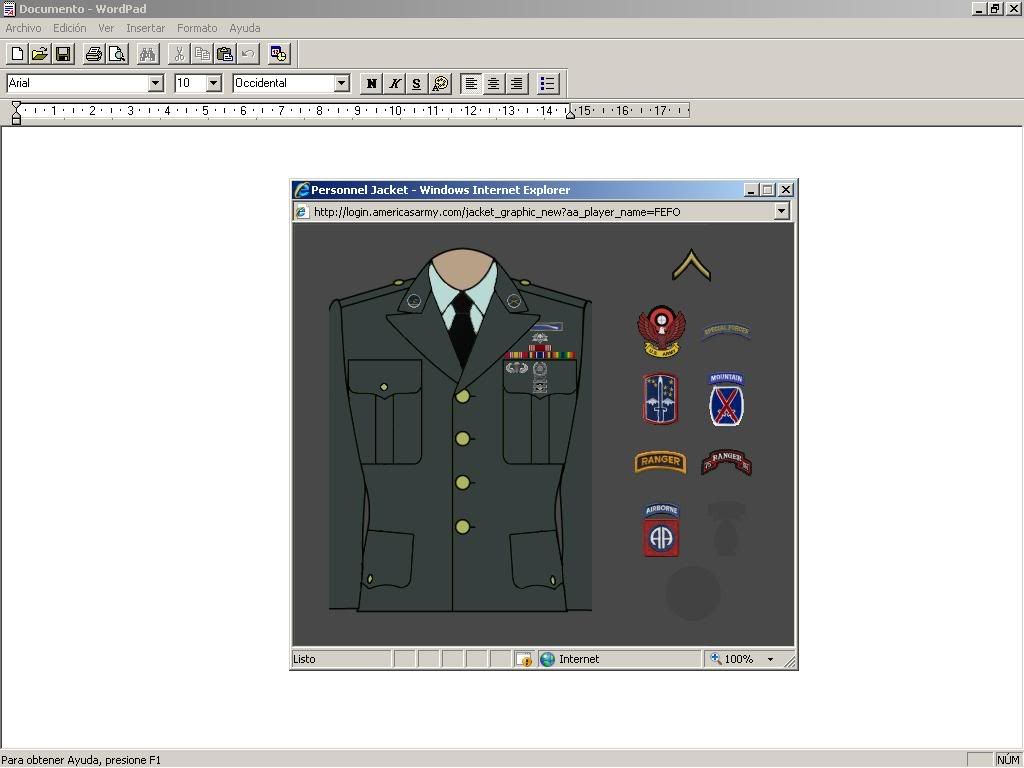Expand the Arial font name dropdown
The width and height of the screenshot is (1024, 768).
[155, 83]
